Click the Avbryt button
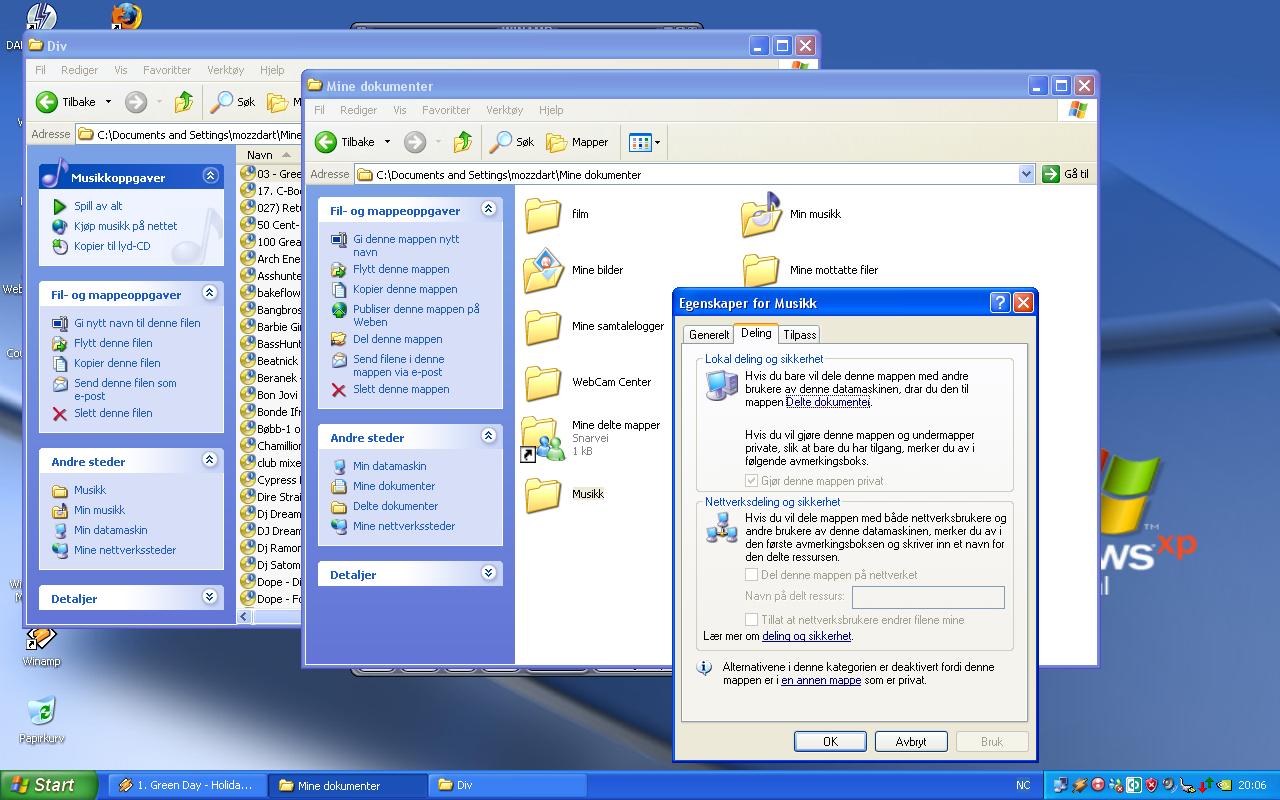Viewport: 1280px width, 800px height. tap(910, 742)
